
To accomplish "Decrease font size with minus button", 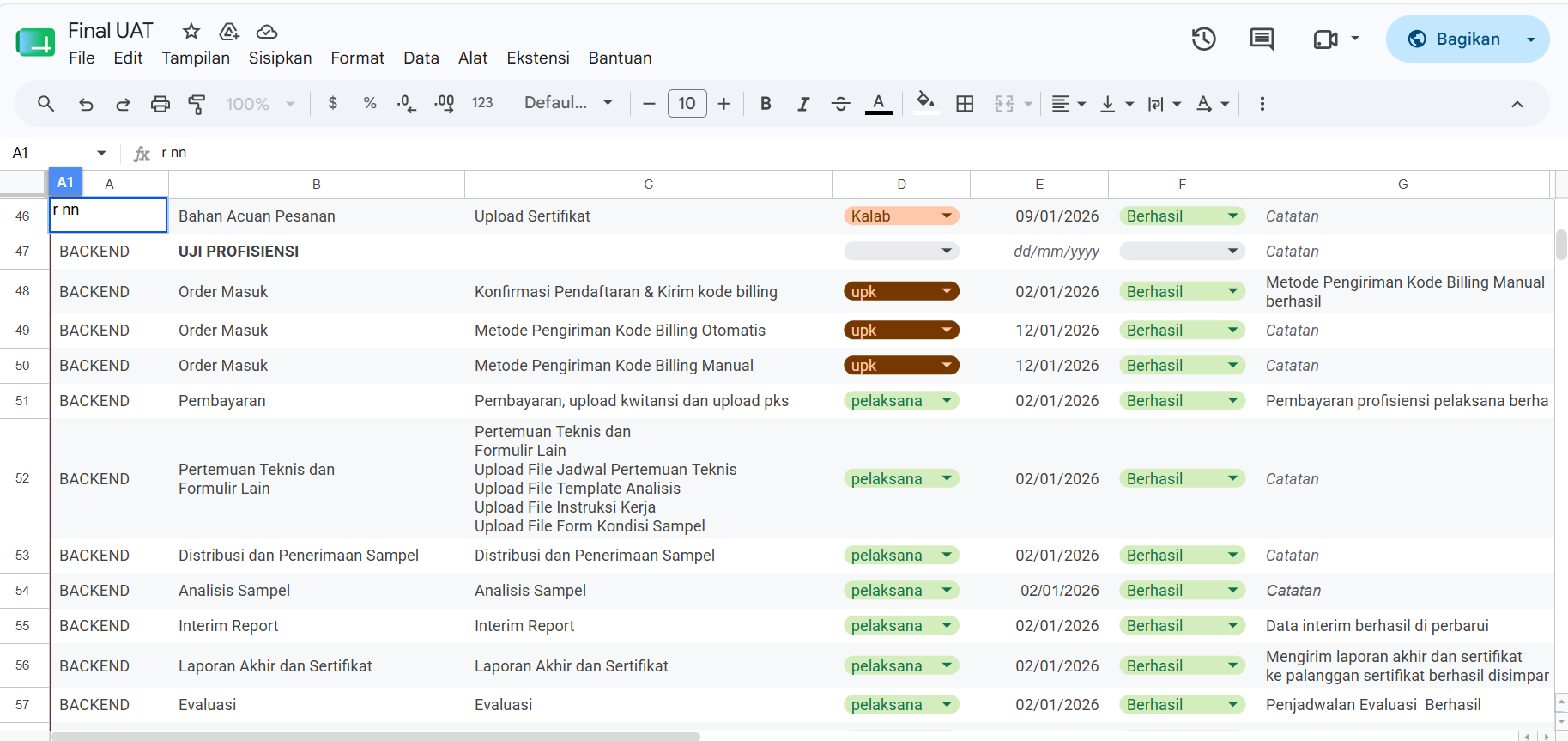I will pyautogui.click(x=649, y=104).
